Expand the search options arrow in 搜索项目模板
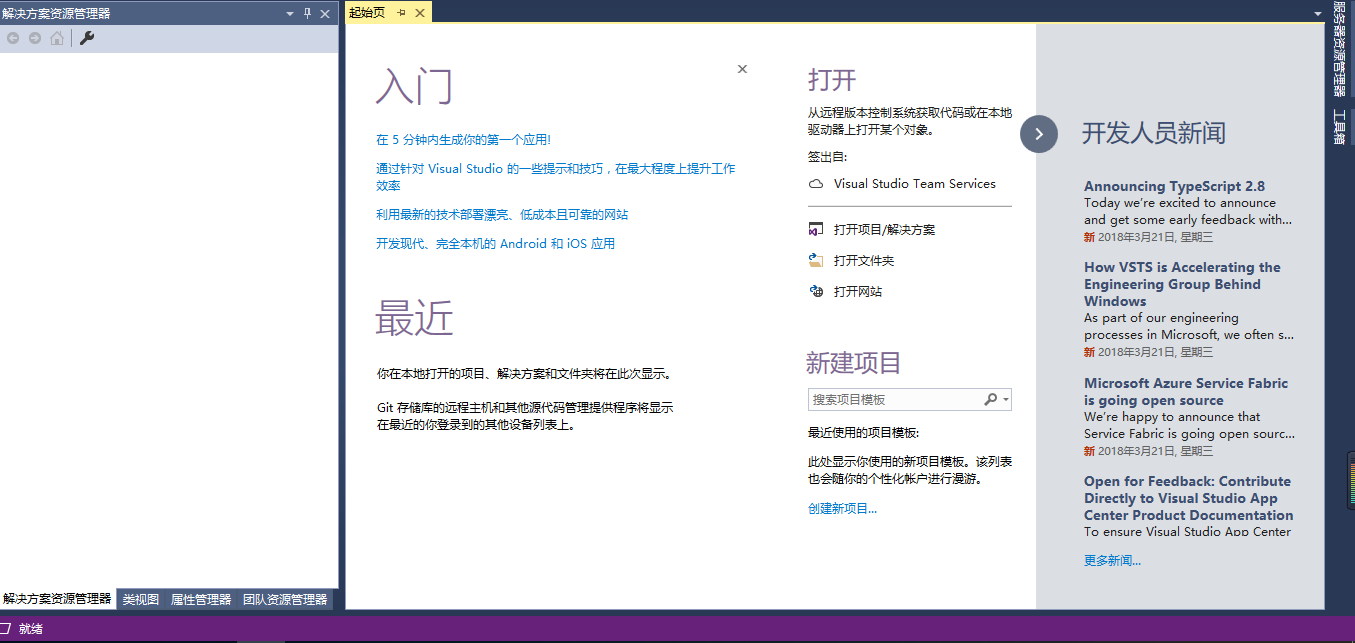This screenshot has width=1355, height=643. [1006, 399]
